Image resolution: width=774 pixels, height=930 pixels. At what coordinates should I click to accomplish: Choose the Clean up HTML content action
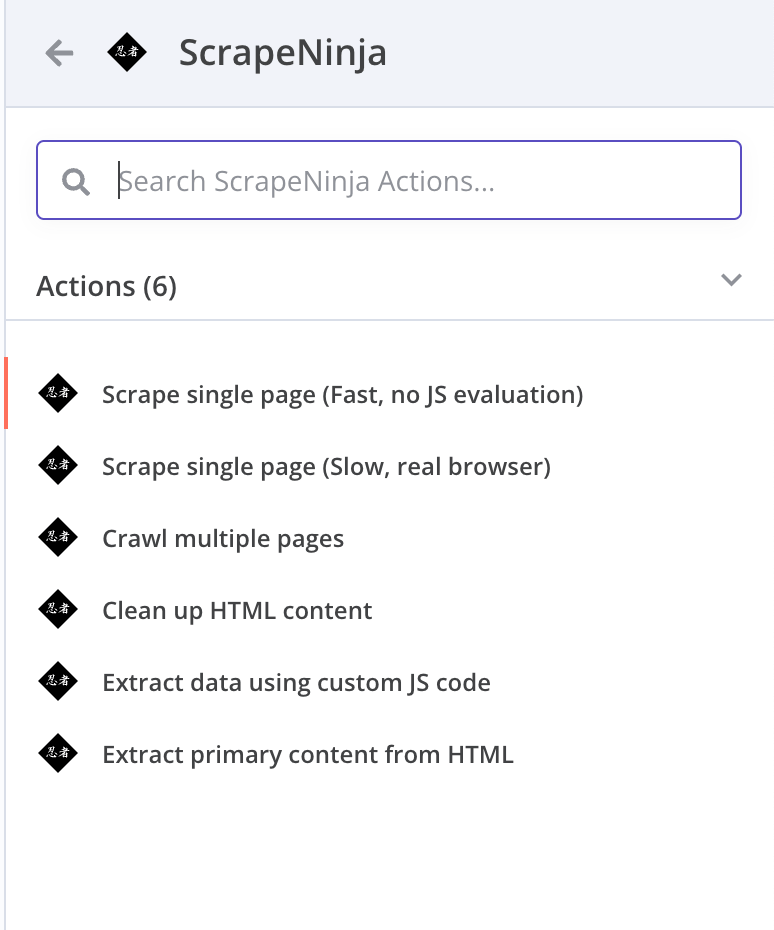click(237, 611)
